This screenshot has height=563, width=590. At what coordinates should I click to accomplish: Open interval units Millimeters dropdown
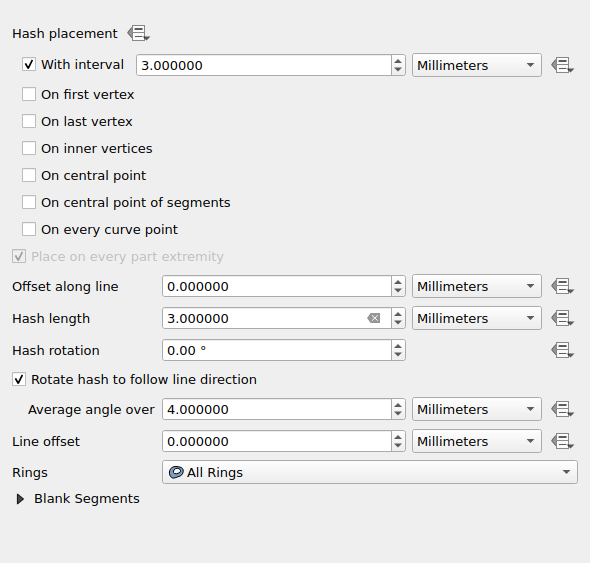(477, 65)
